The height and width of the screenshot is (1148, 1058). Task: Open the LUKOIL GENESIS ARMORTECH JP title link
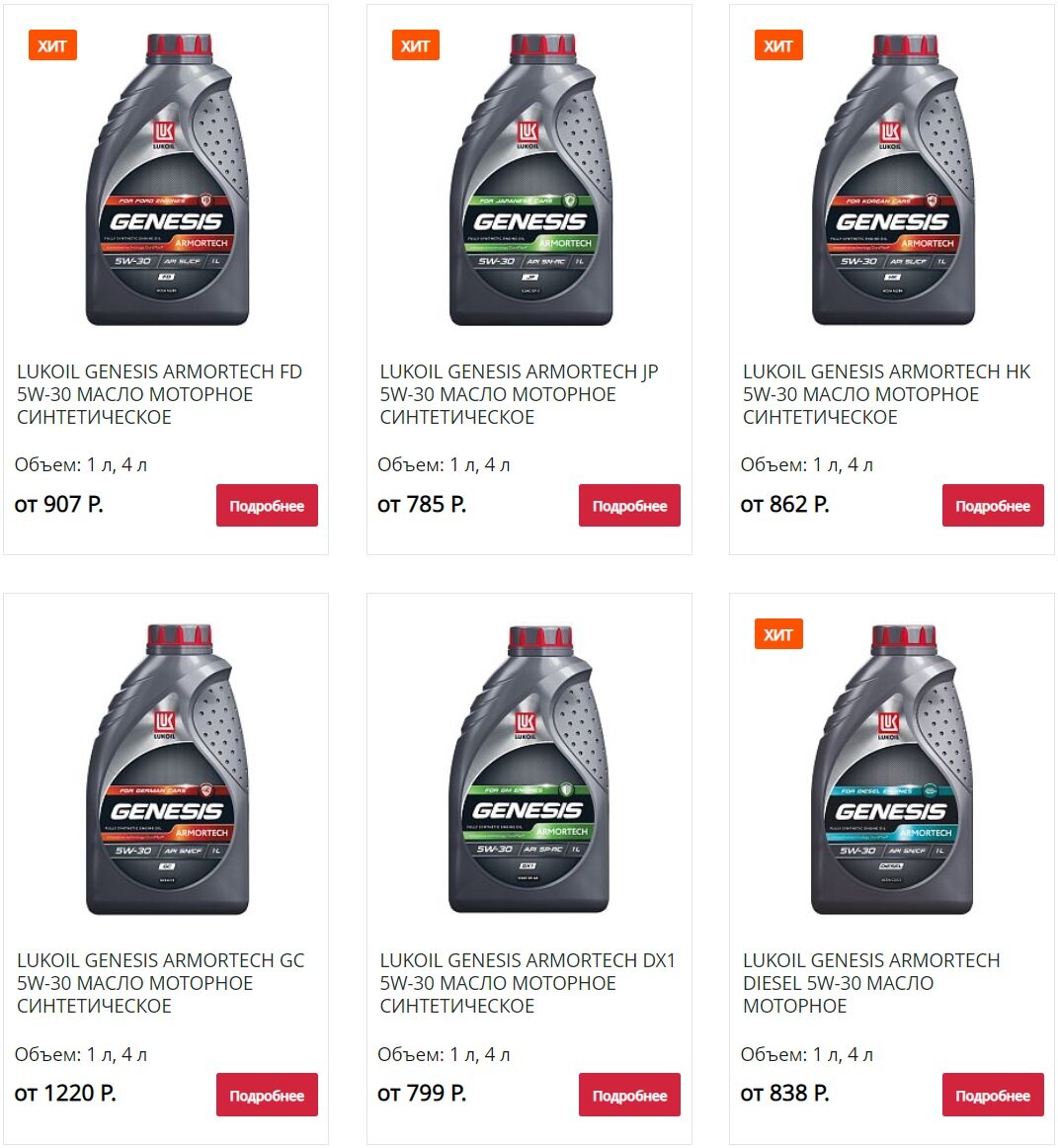pyautogui.click(x=519, y=394)
